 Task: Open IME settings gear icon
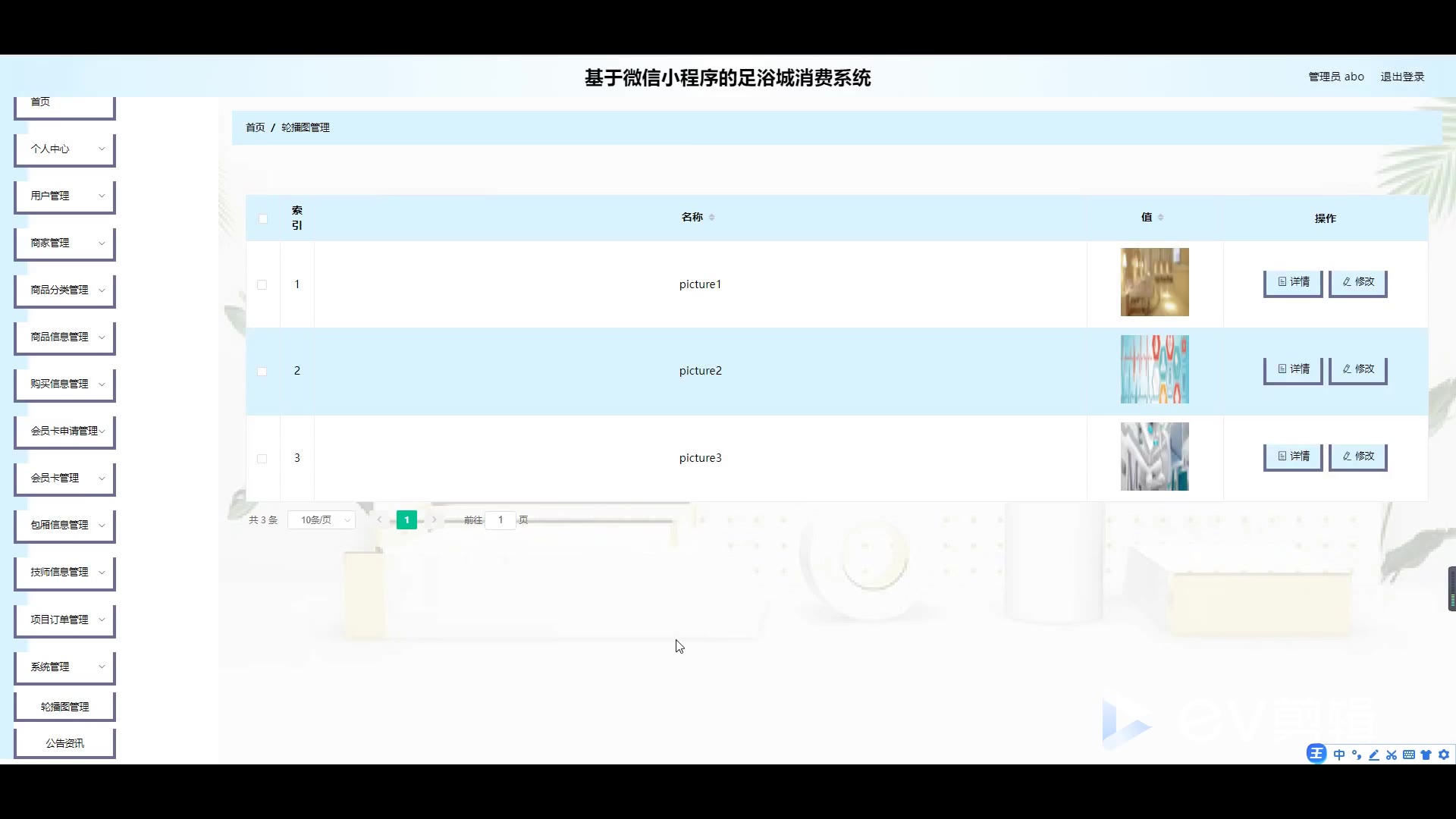1443,755
